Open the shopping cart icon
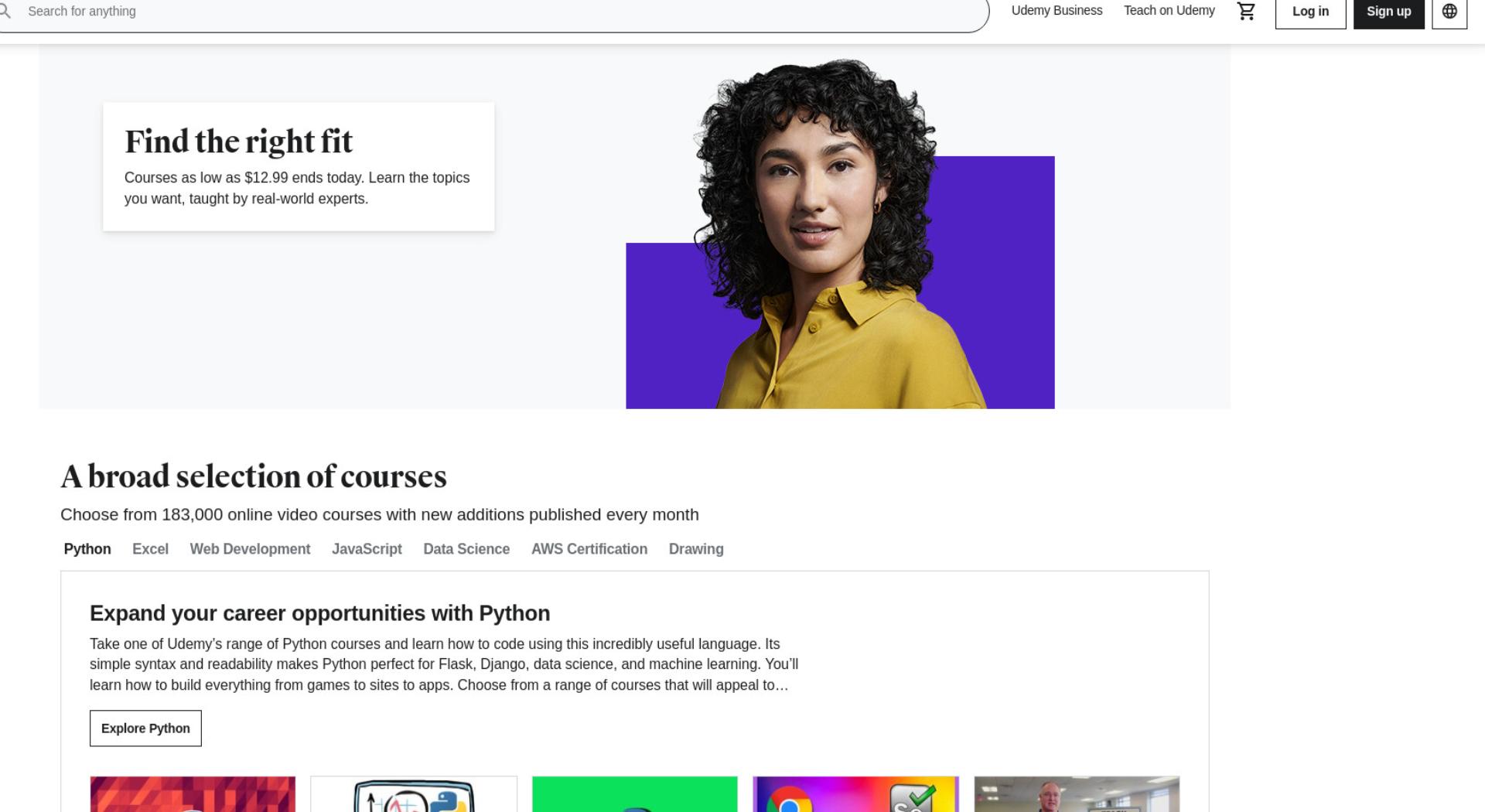Viewport: 1485px width, 812px height. click(1246, 11)
